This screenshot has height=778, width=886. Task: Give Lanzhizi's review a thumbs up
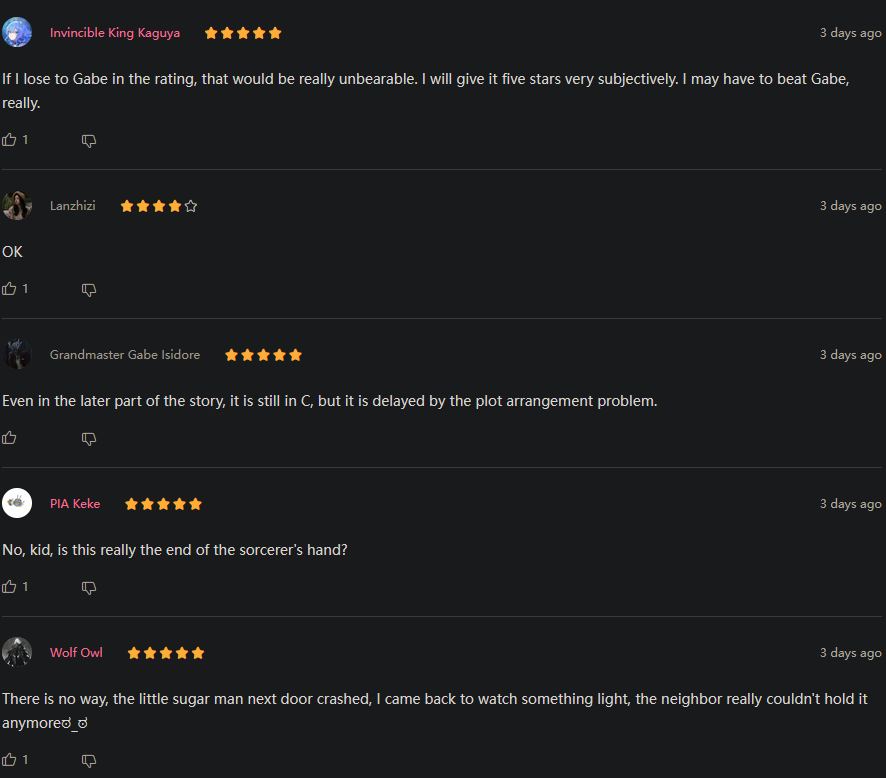click(9, 289)
